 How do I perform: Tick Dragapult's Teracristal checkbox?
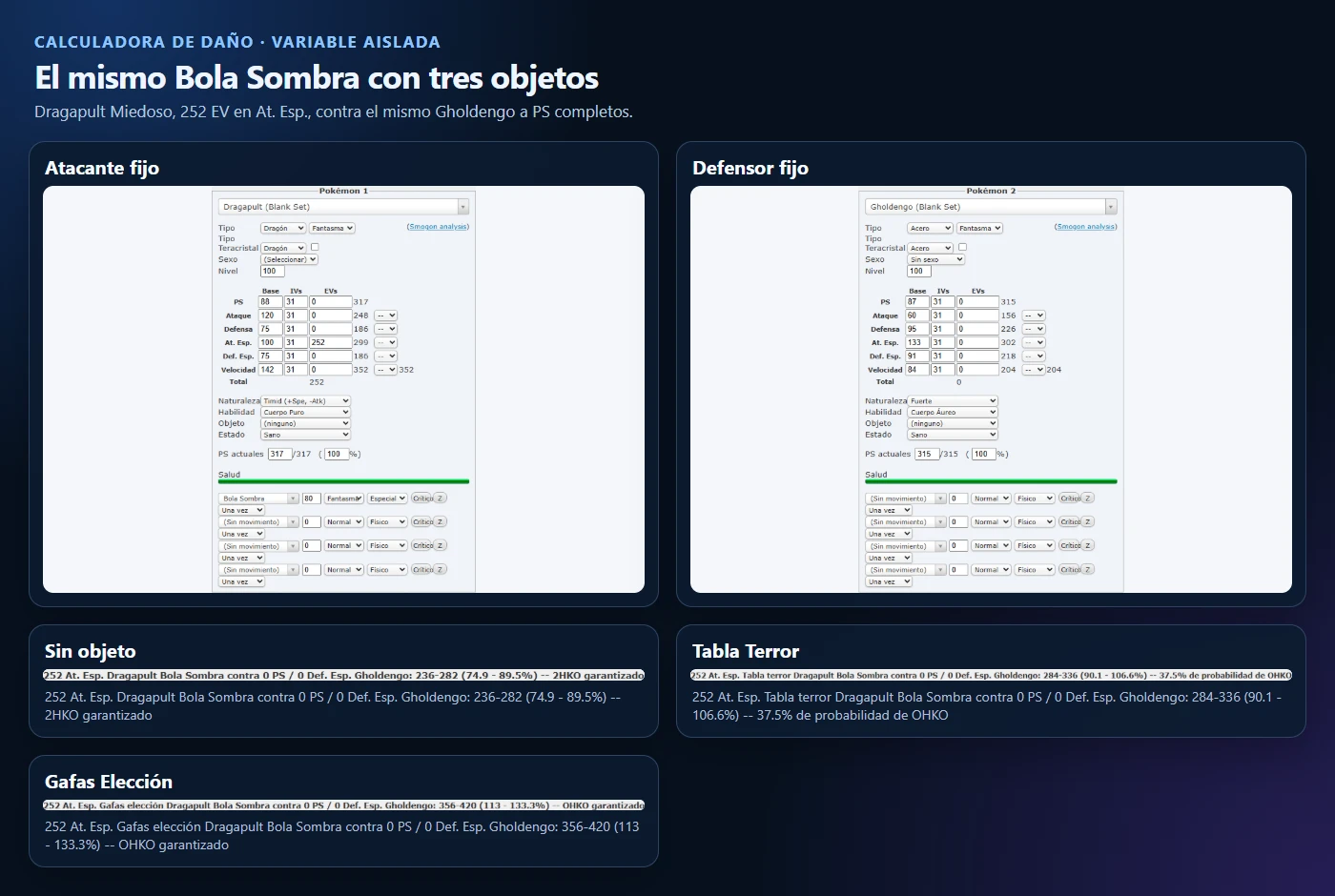tap(315, 247)
